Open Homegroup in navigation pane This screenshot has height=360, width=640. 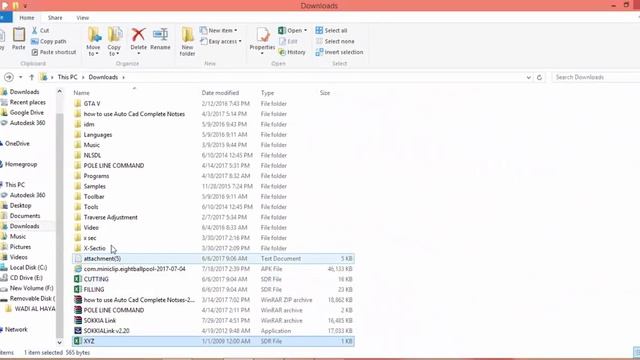coord(21,164)
